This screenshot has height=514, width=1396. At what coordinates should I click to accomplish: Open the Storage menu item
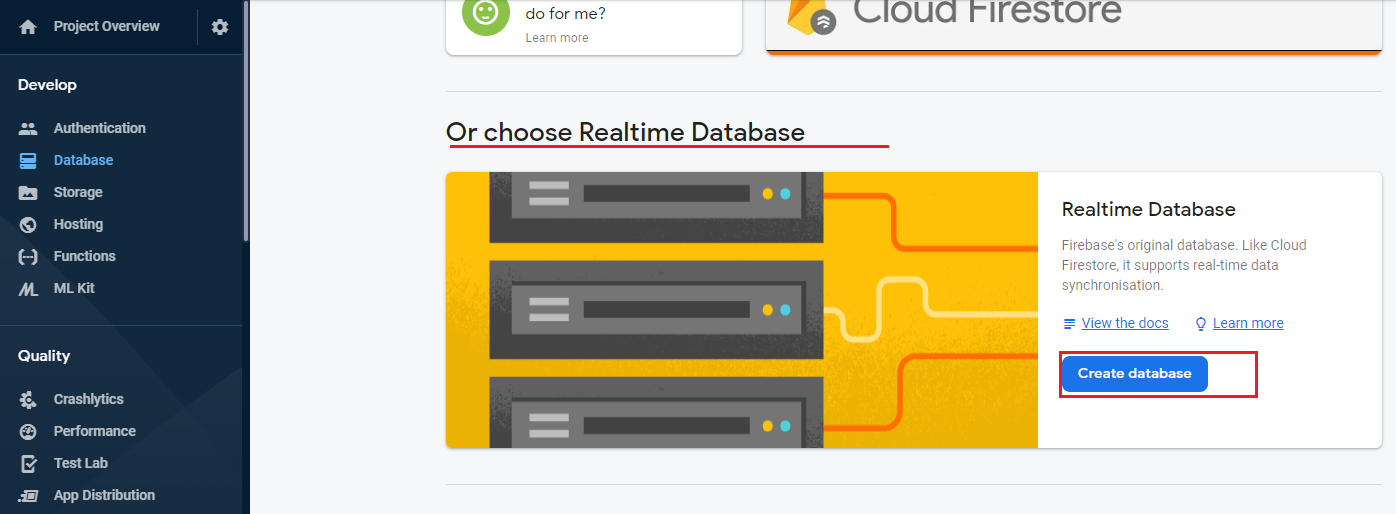[78, 192]
